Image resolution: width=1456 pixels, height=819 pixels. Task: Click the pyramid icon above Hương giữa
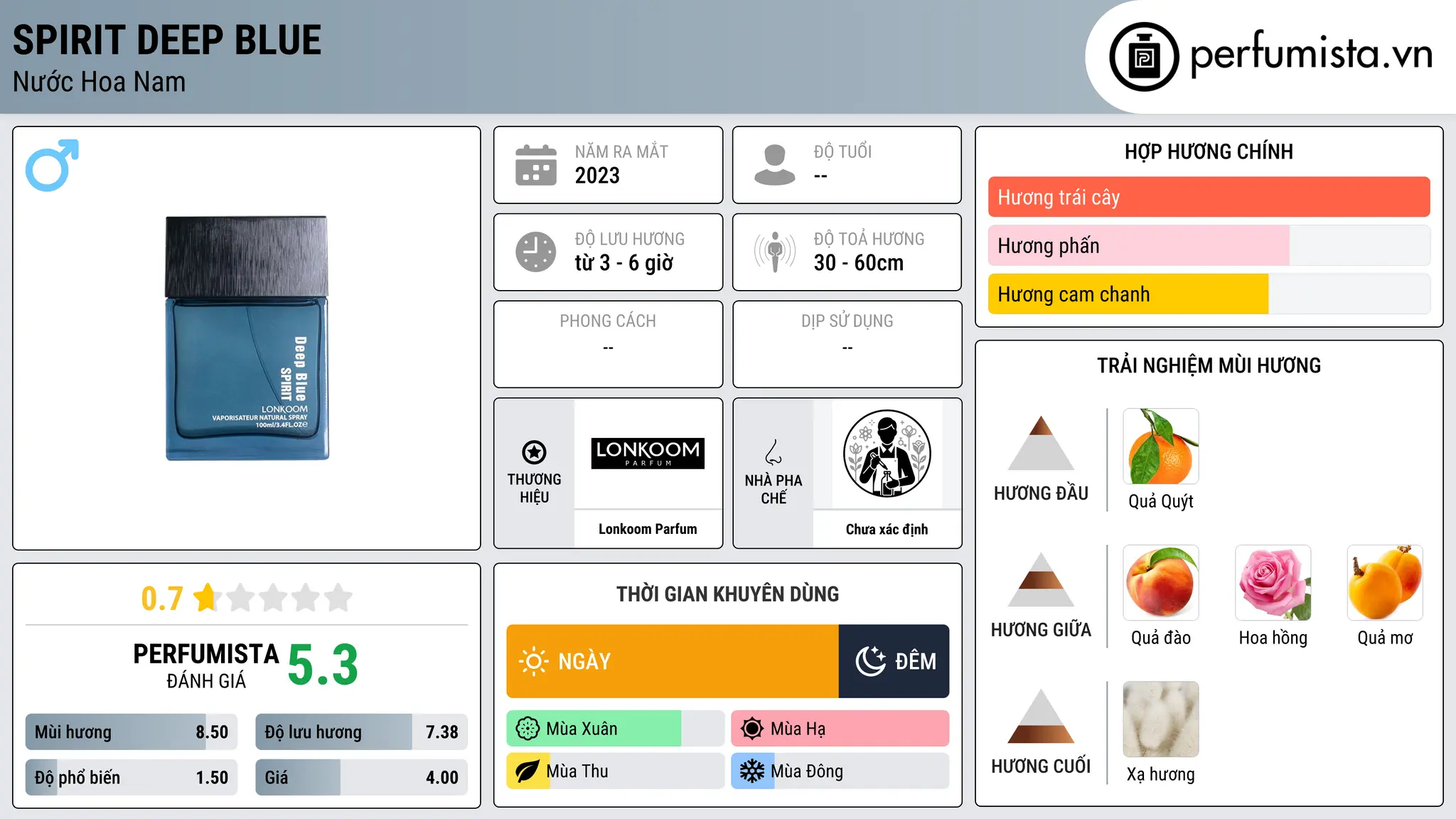coord(1041,579)
